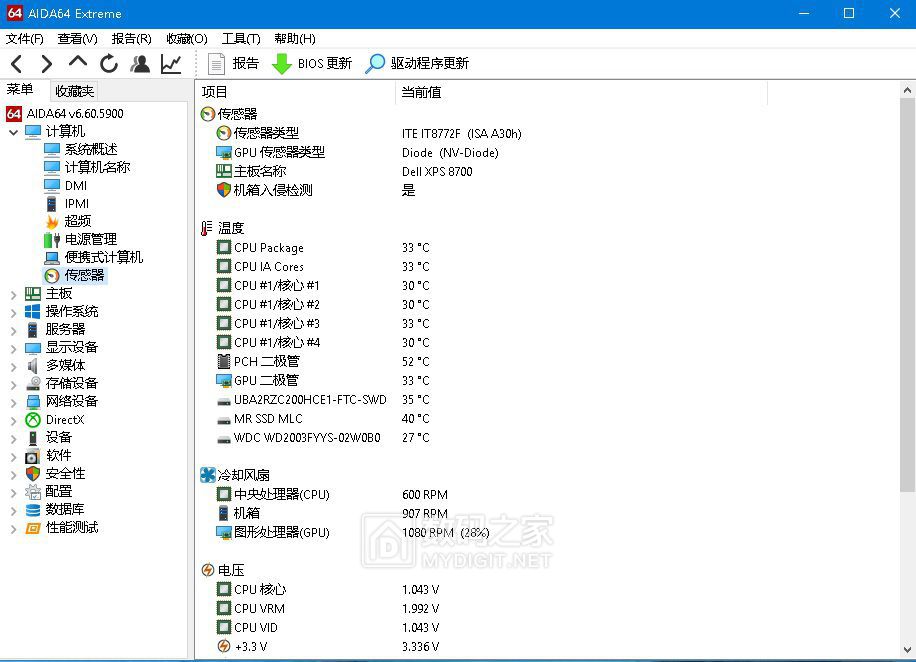
Task: Open the 报告(R) menu
Action: tap(131, 39)
